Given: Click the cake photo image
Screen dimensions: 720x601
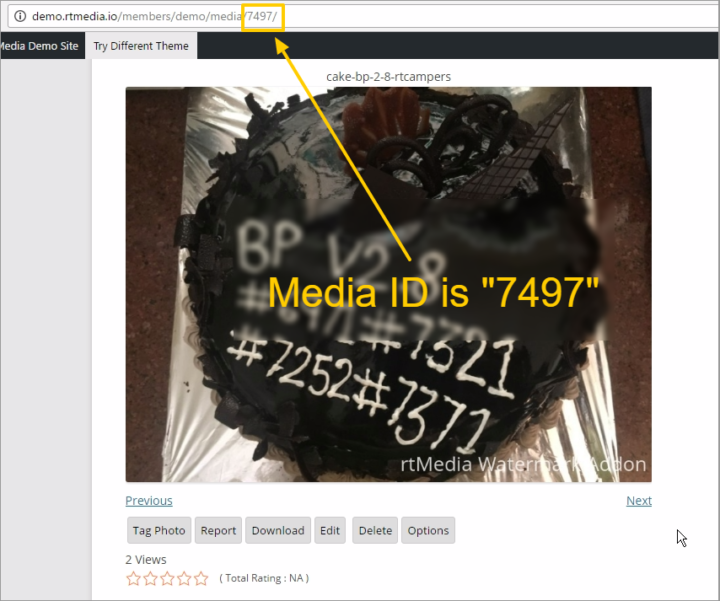Looking at the screenshot, I should tap(388, 284).
